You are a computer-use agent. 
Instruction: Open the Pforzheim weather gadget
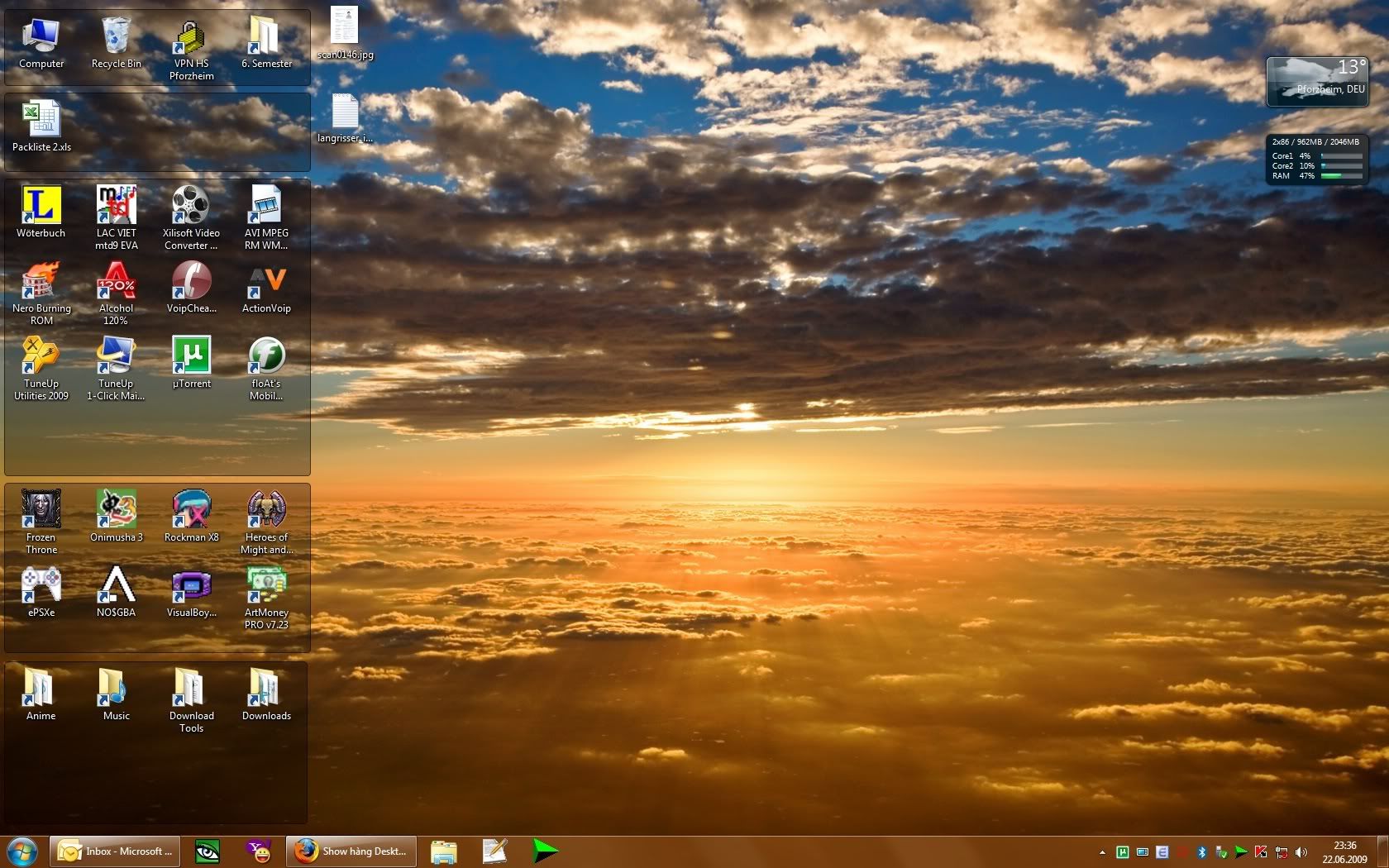(1317, 80)
